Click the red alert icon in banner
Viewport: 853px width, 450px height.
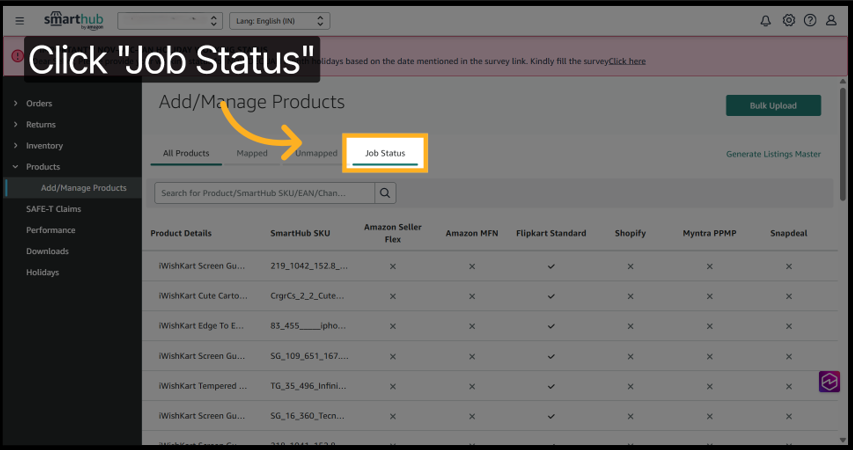(17, 57)
